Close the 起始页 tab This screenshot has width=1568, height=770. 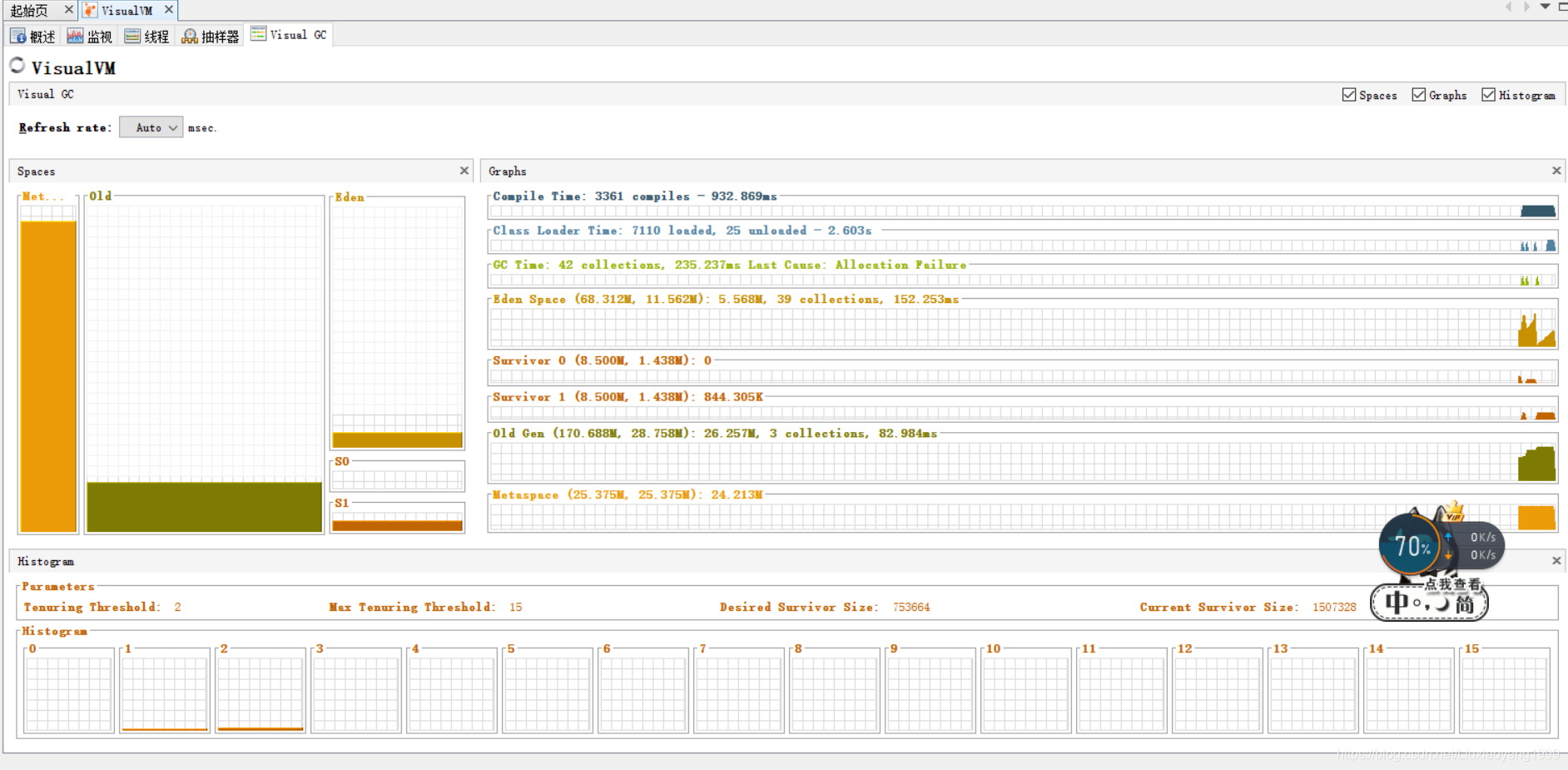click(x=68, y=10)
